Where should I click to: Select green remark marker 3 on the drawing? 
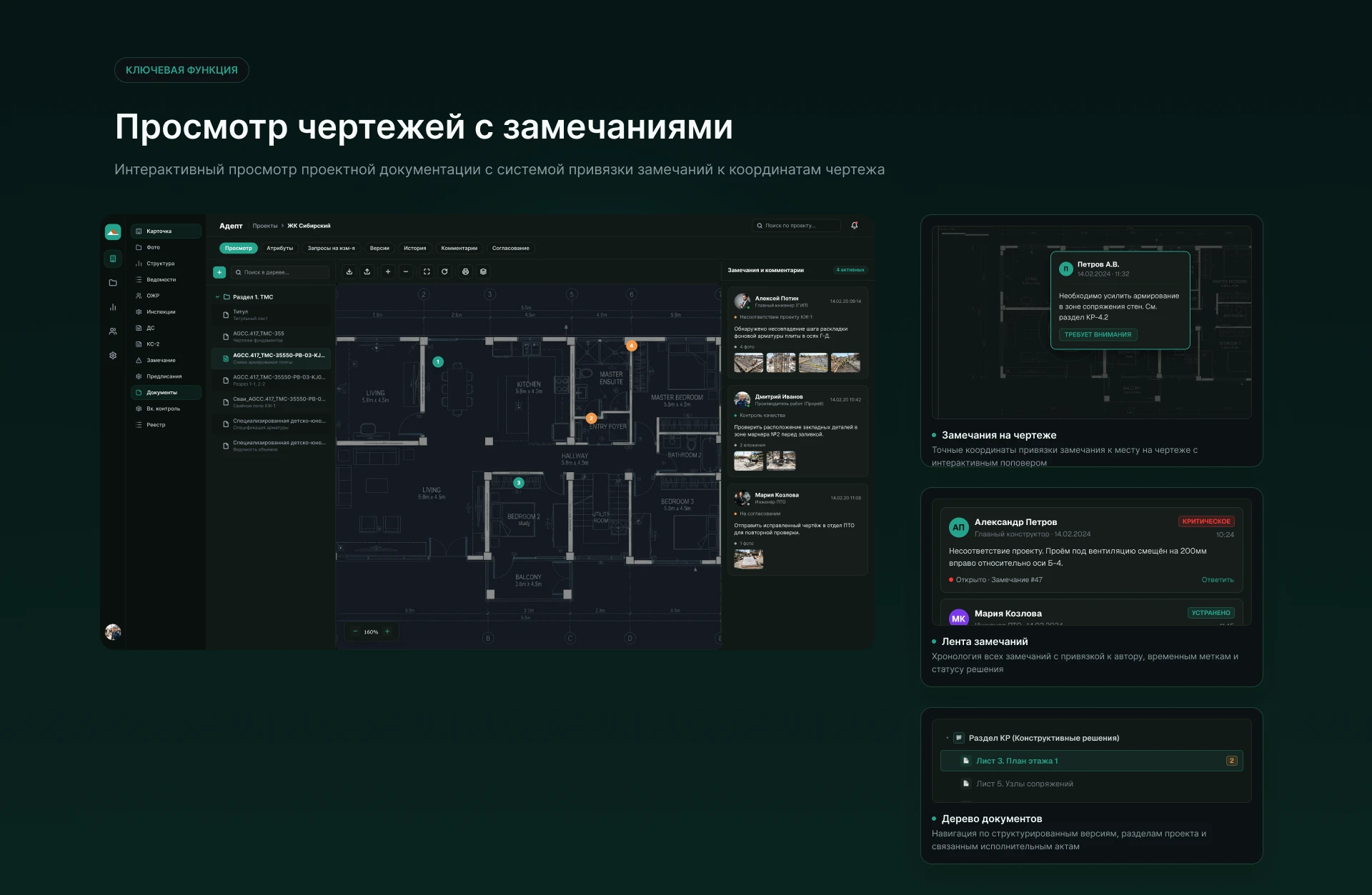tap(519, 483)
